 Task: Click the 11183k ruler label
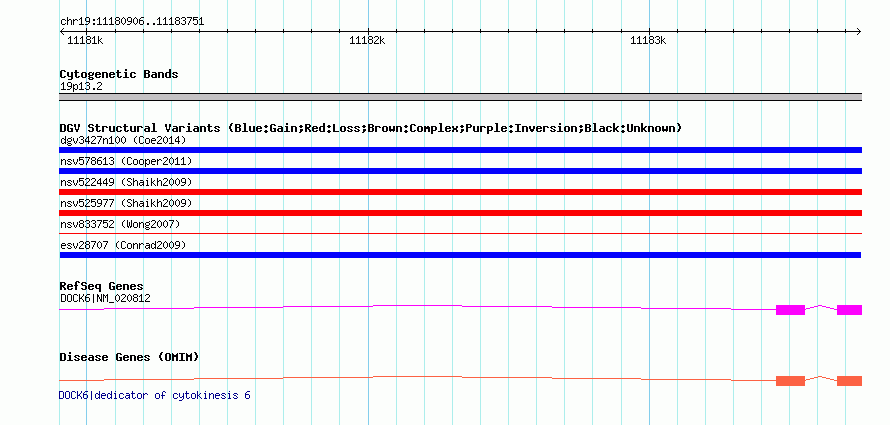pyautogui.click(x=648, y=40)
